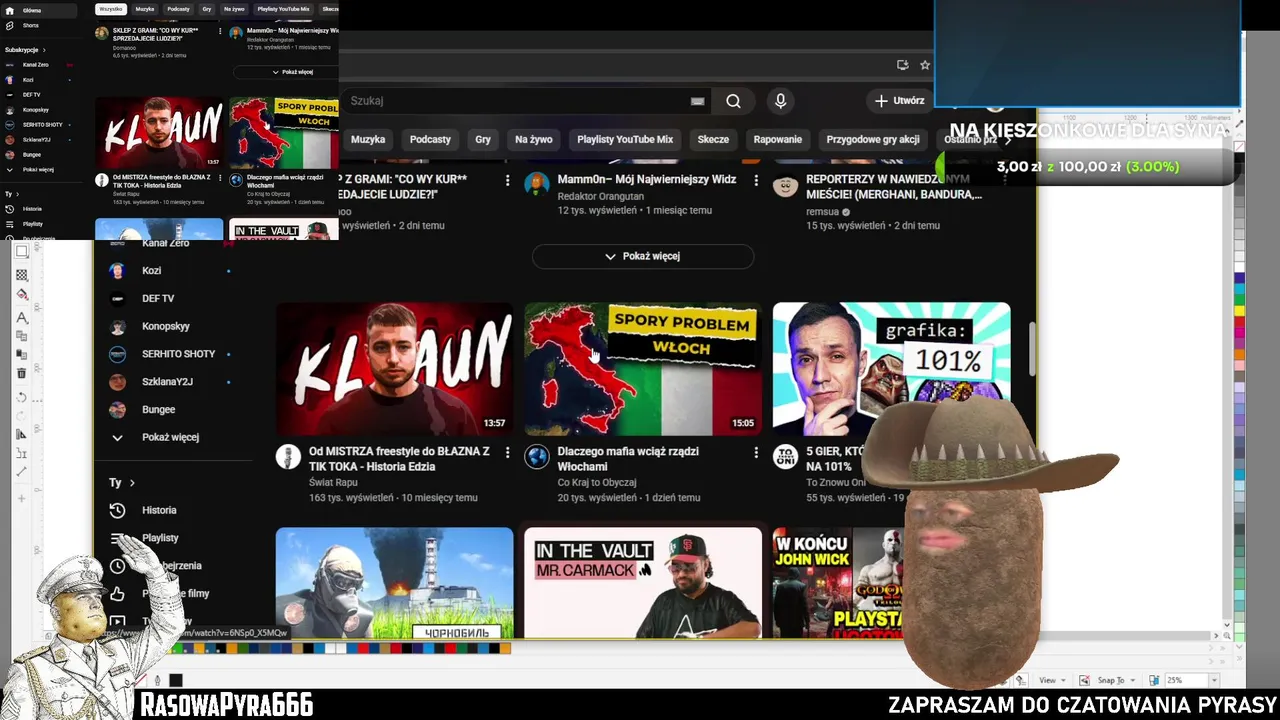The width and height of the screenshot is (1280, 720).
Task: Click the Utwórz create button
Action: pyautogui.click(x=899, y=101)
